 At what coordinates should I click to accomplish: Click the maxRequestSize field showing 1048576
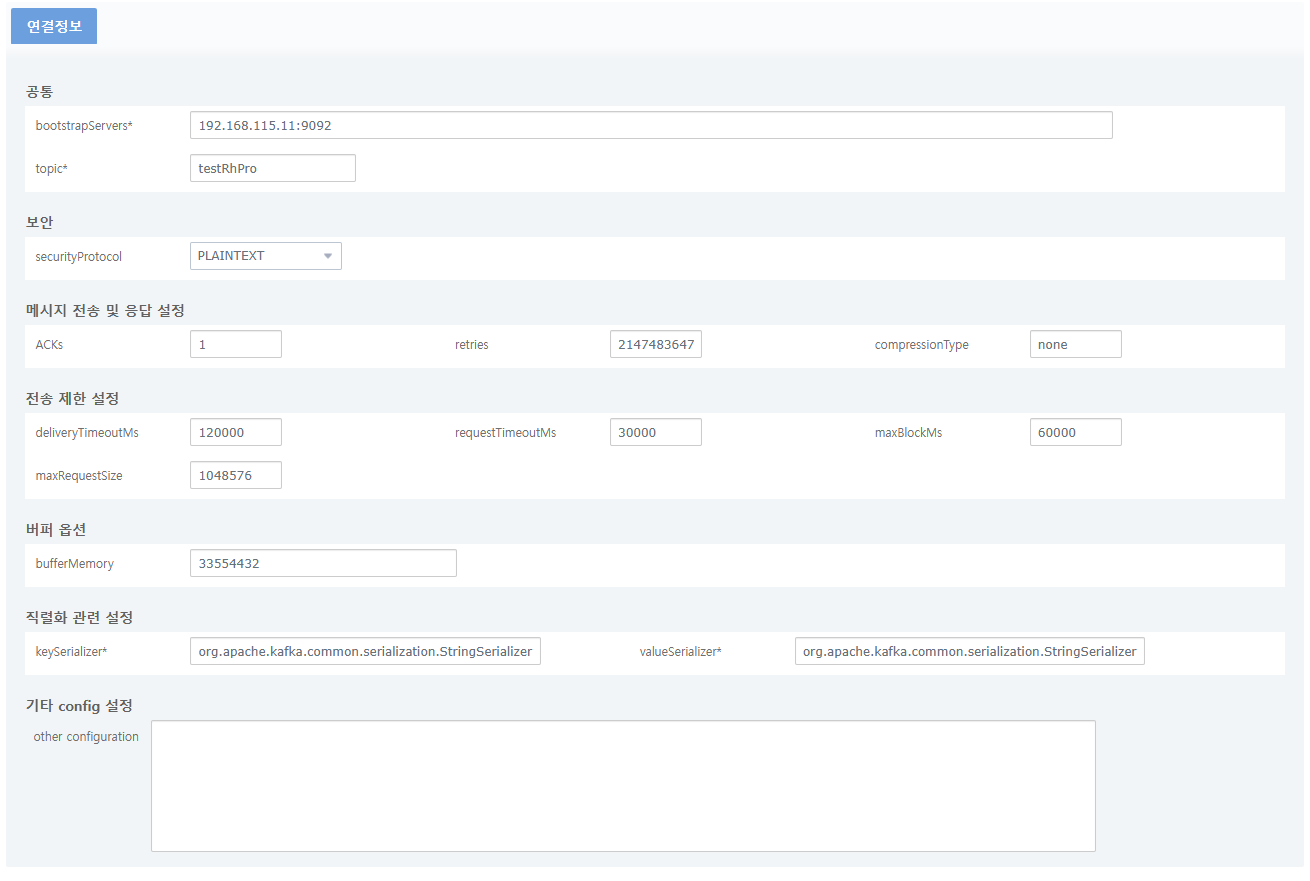pyautogui.click(x=235, y=474)
